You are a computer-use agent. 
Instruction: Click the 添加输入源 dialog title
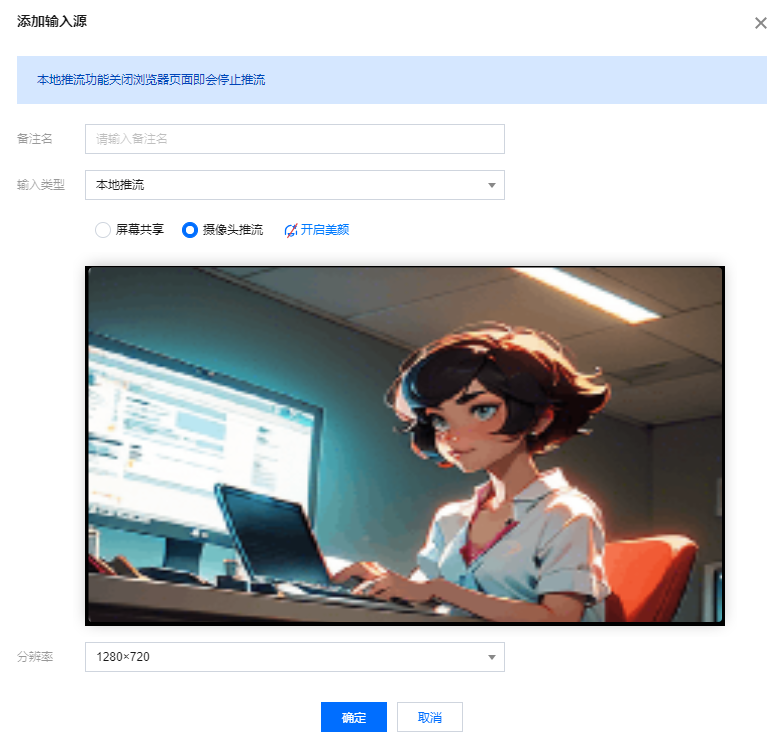click(x=52, y=21)
